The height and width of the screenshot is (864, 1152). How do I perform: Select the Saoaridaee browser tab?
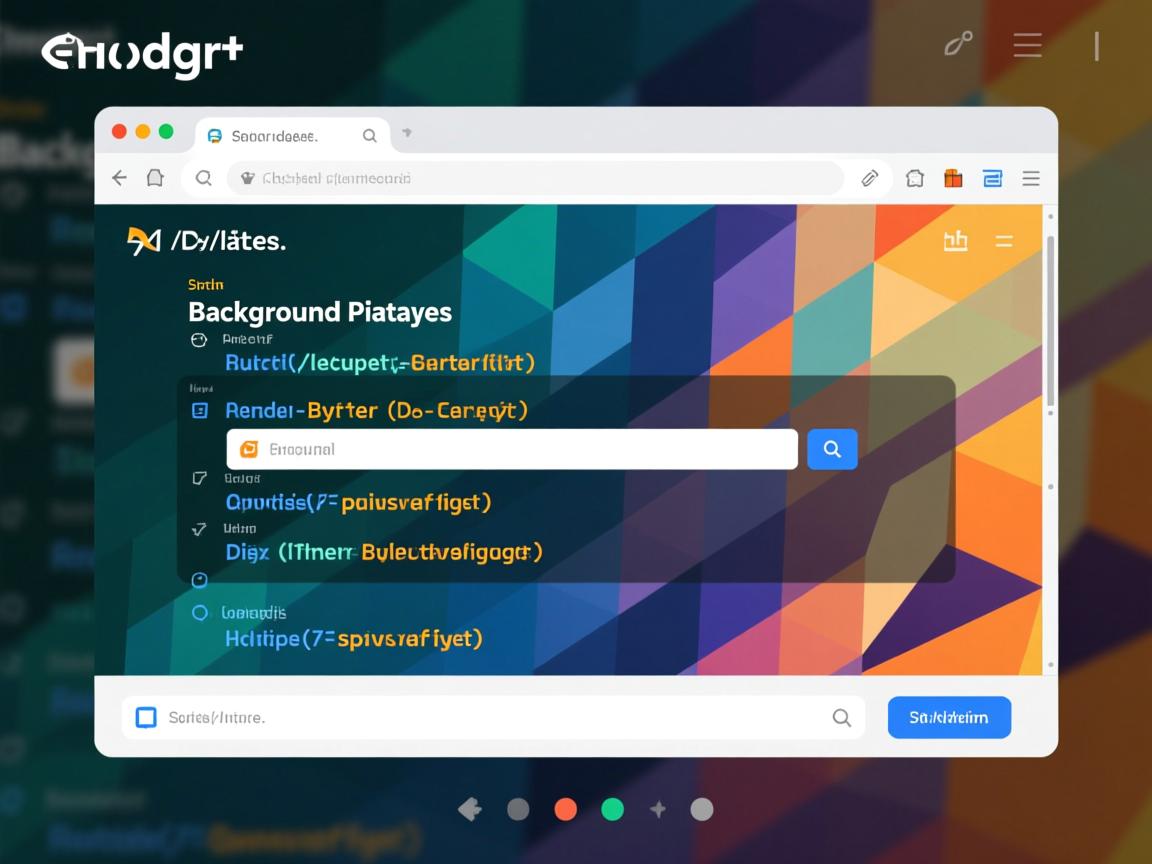click(275, 135)
